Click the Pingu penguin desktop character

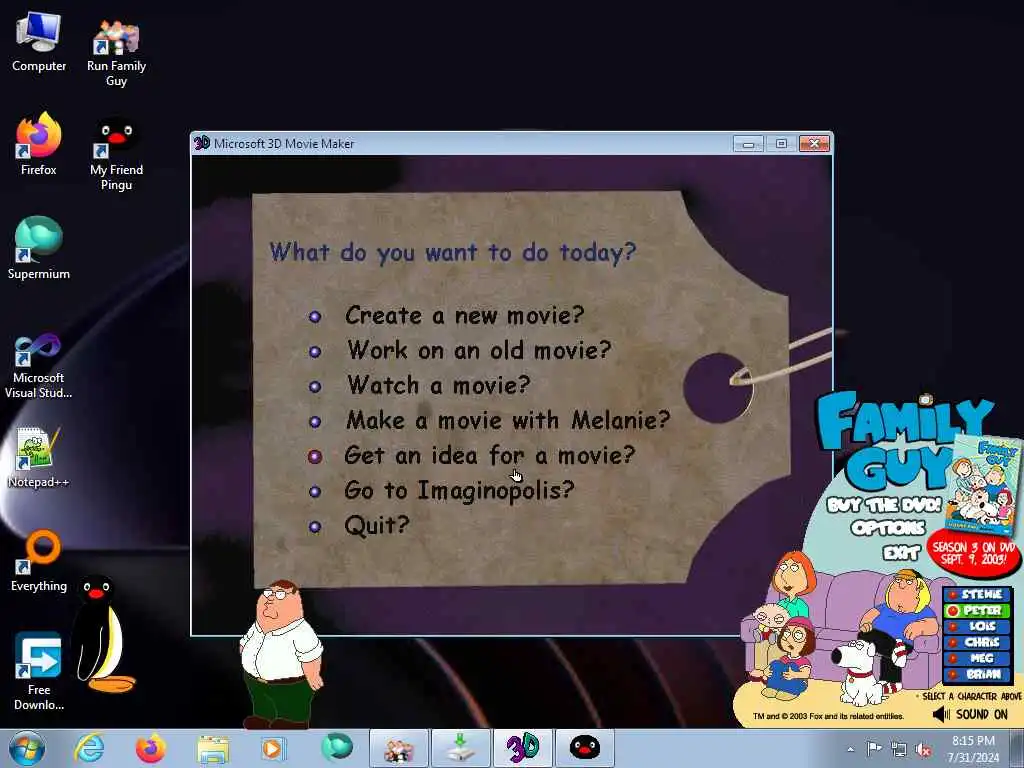tap(101, 633)
